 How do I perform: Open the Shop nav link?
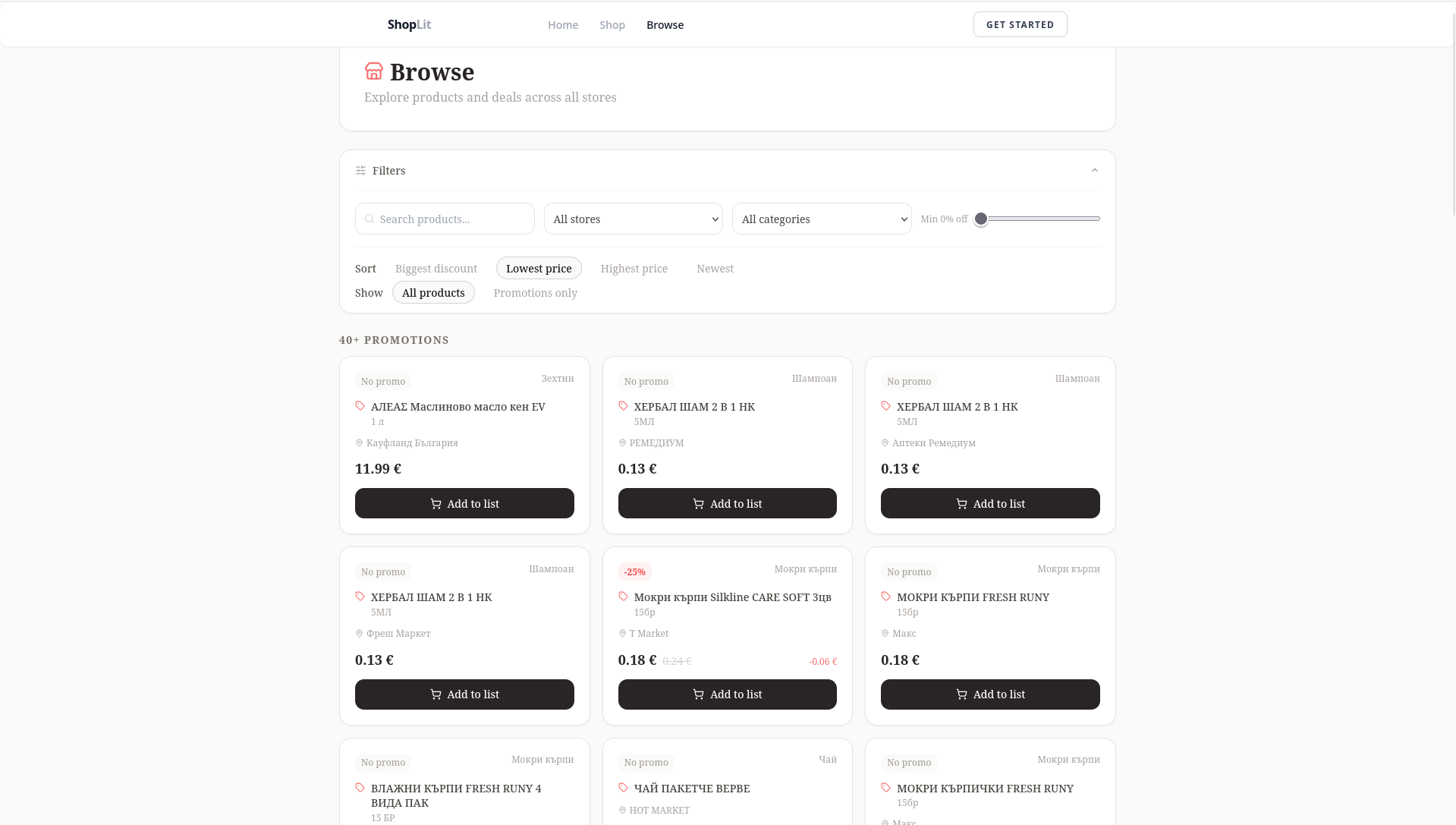(x=612, y=25)
